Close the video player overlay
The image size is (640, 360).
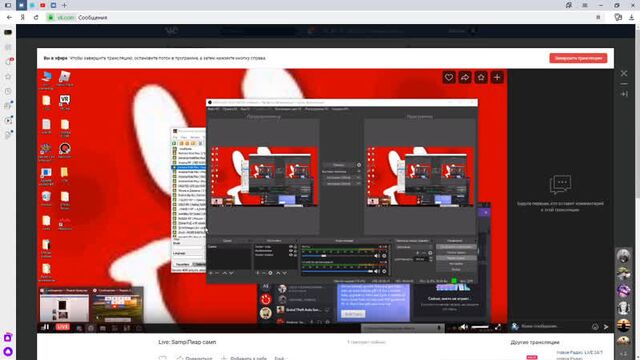[x=624, y=73]
